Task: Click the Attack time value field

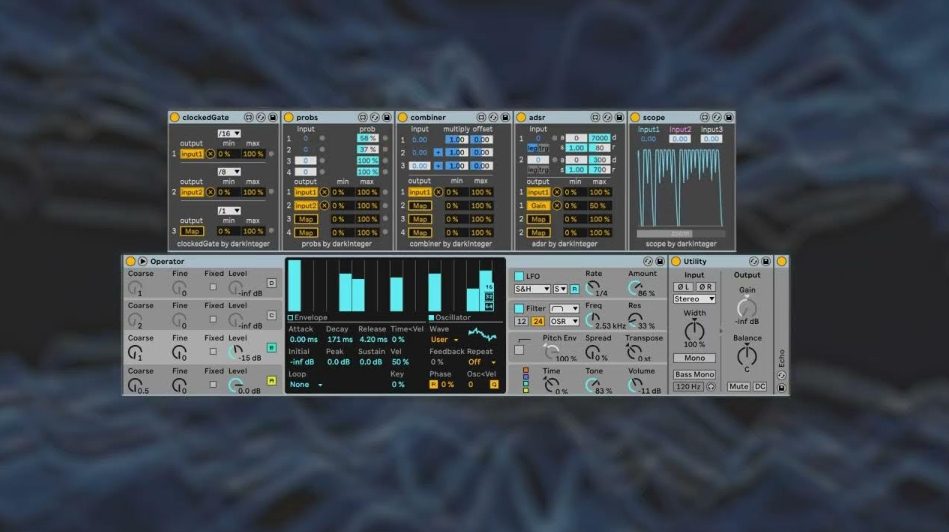Action: [303, 339]
